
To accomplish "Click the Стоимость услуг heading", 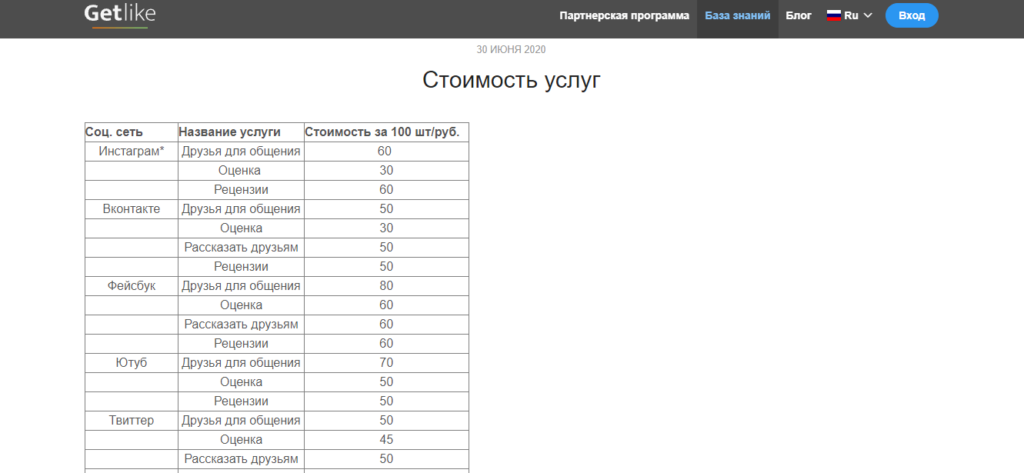I will (511, 80).
